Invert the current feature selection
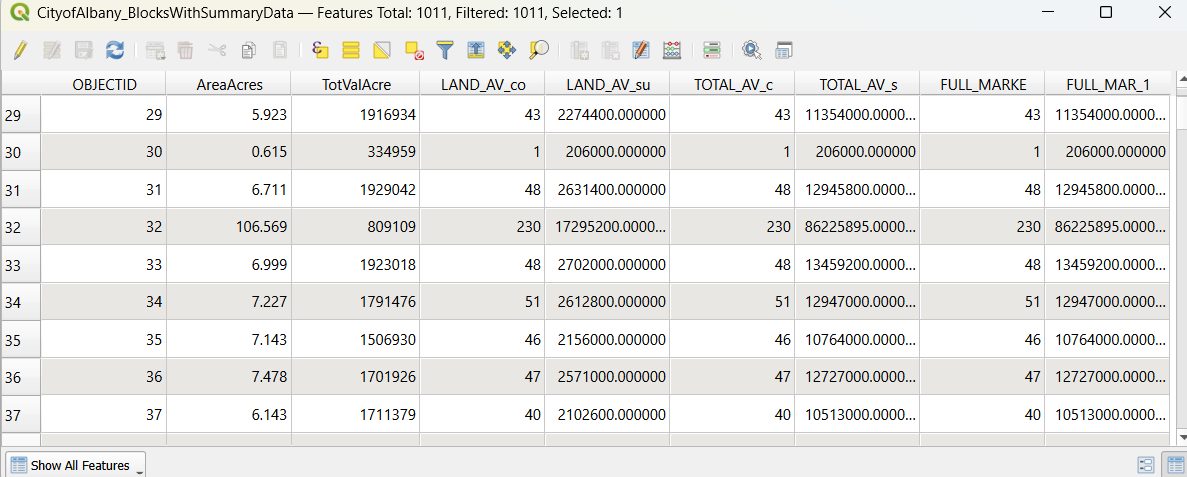 [381, 50]
